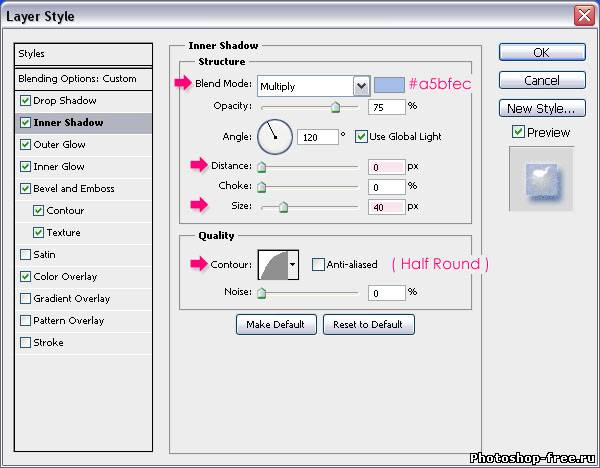Click the Angle dial control
Screen dimensions: 600x468
(272, 135)
